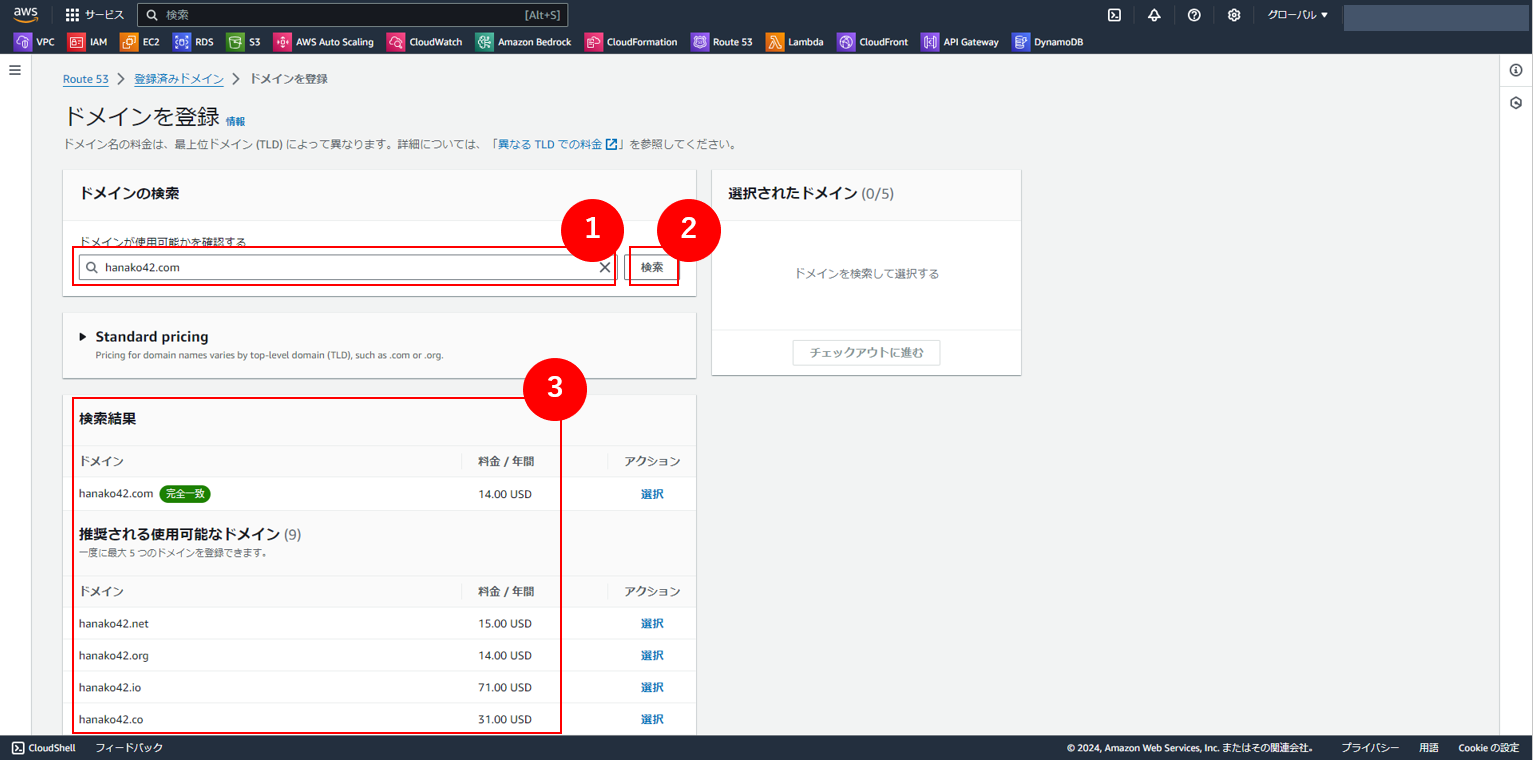Click the hanako42.com domain search field
This screenshot has width=1533, height=760.
pyautogui.click(x=348, y=267)
